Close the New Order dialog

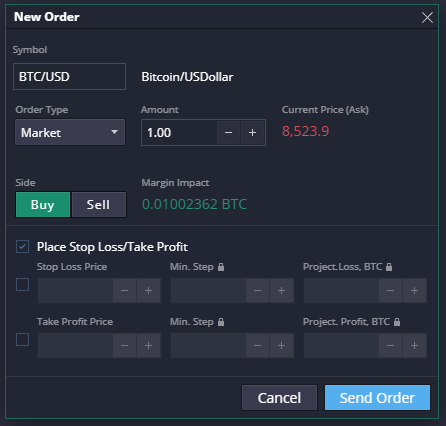427,17
